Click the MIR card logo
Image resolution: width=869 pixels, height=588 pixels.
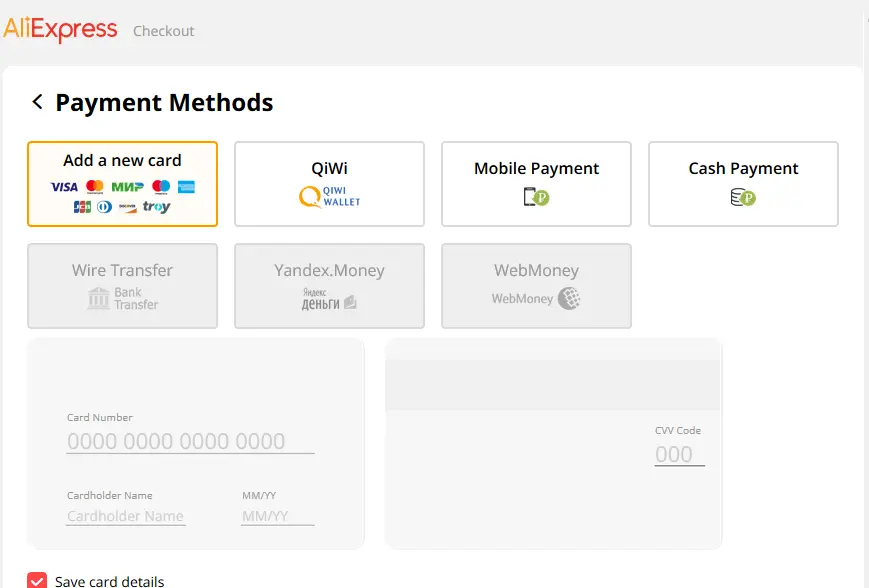pyautogui.click(x=127, y=187)
